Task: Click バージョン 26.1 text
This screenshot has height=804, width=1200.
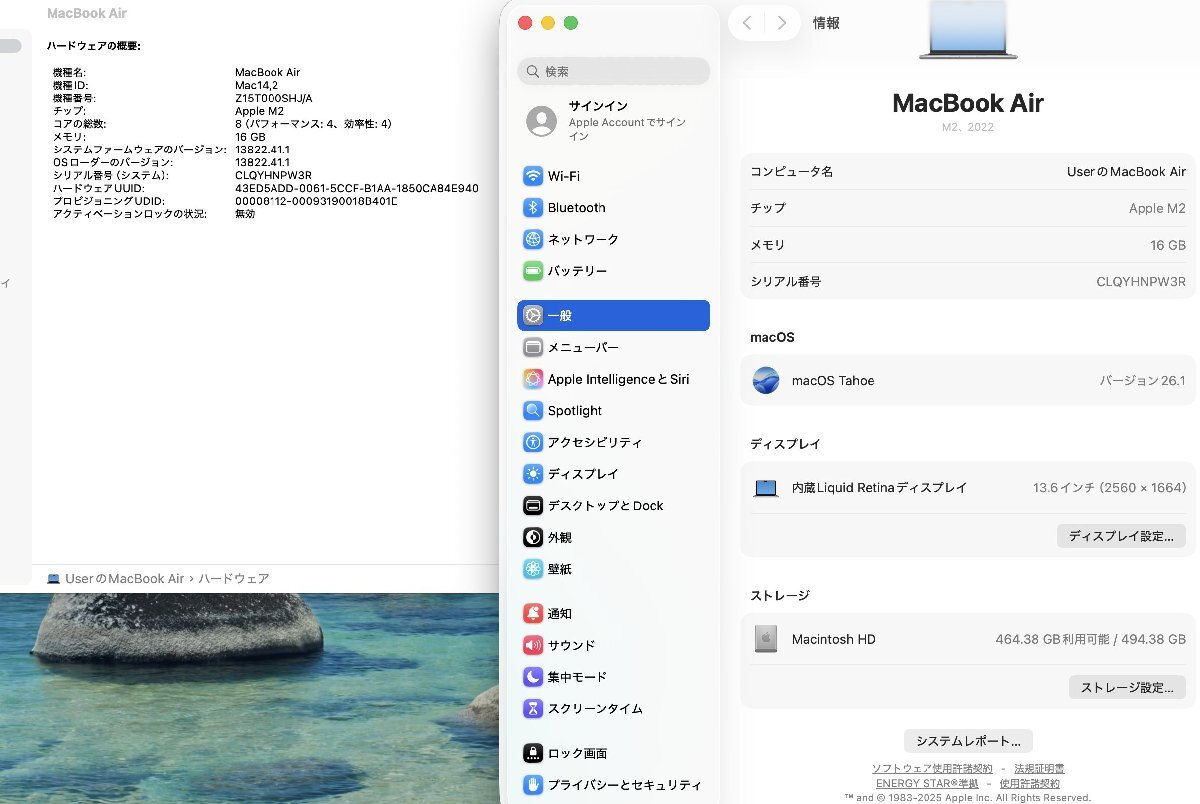Action: [x=1143, y=381]
